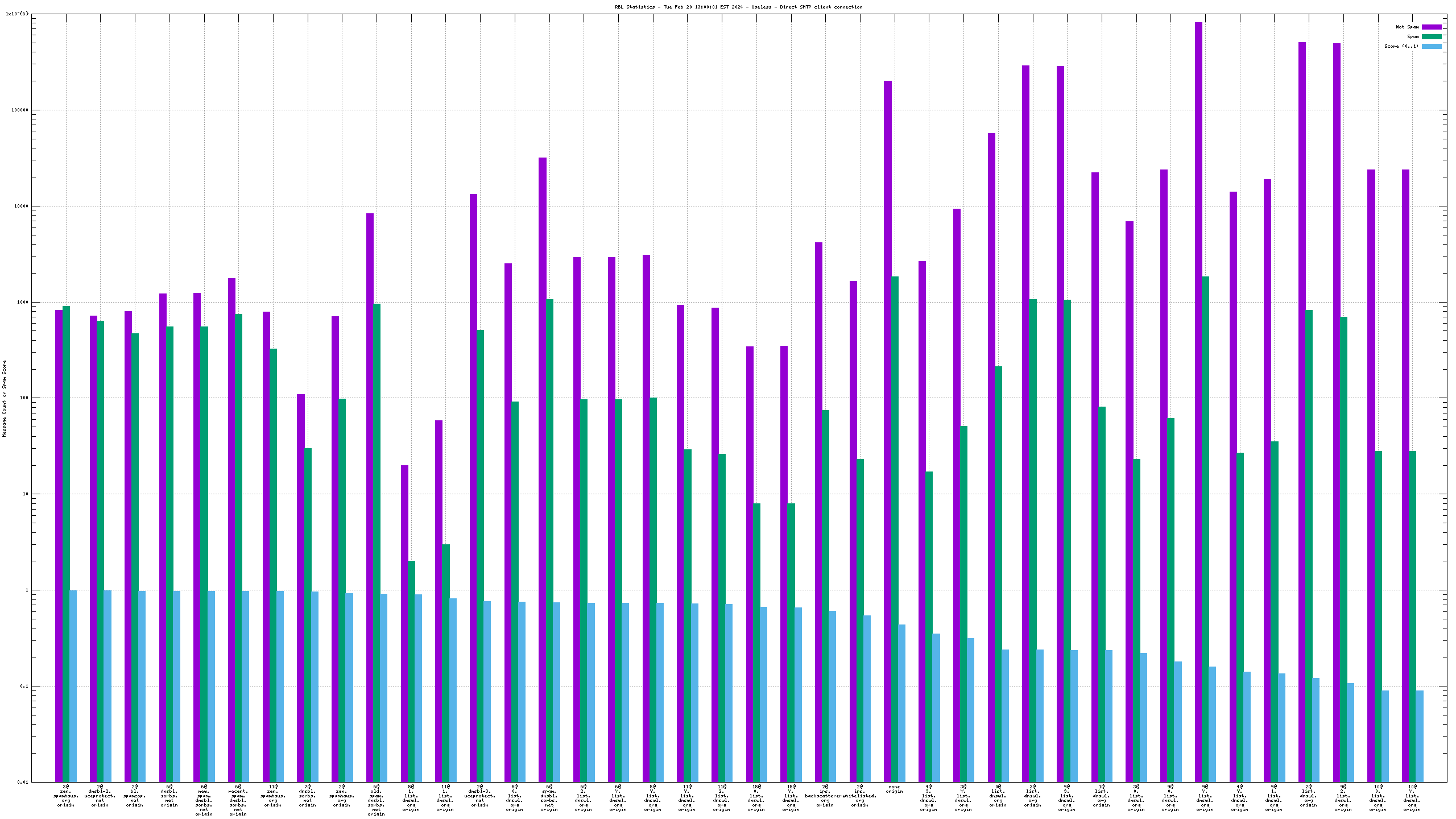Viewport: 1456px width, 819px height.
Task: Click the old.spam.dnsbl.sorbs.net origin label
Action: click(377, 800)
